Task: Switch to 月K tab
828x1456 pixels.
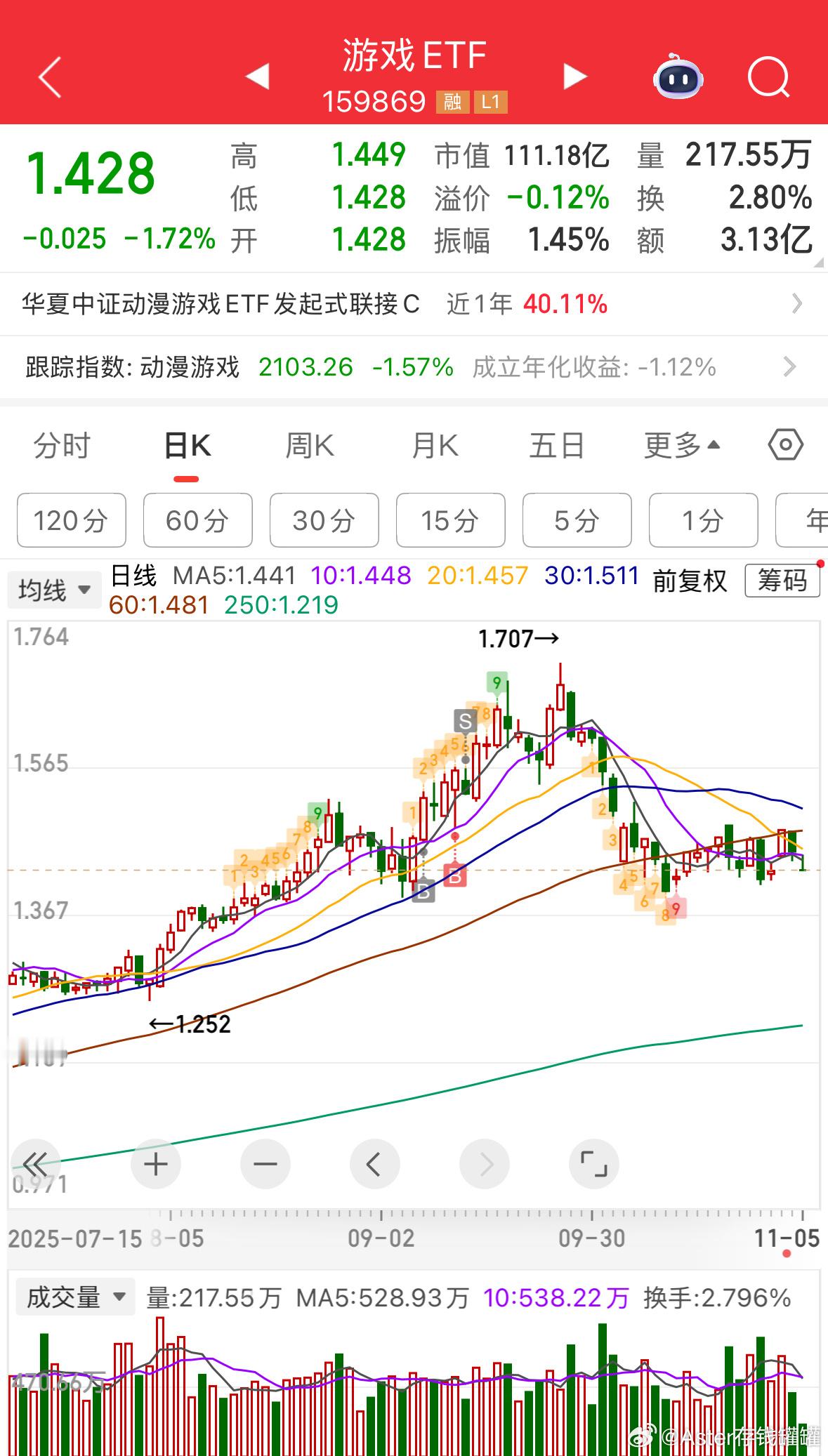Action: (435, 446)
